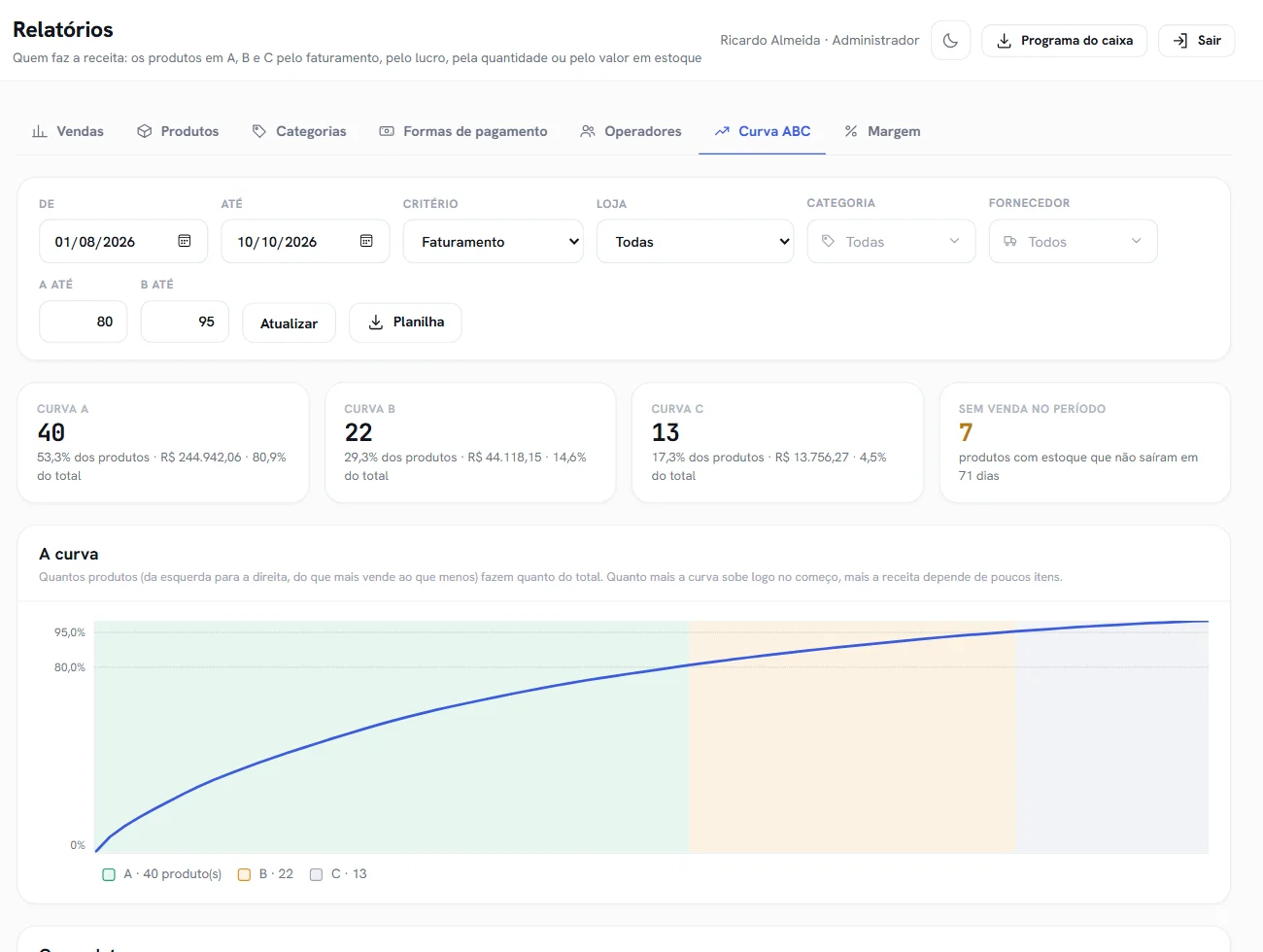Click the logout arrow icon beside Sair
The height and width of the screenshot is (952, 1263).
(1180, 41)
